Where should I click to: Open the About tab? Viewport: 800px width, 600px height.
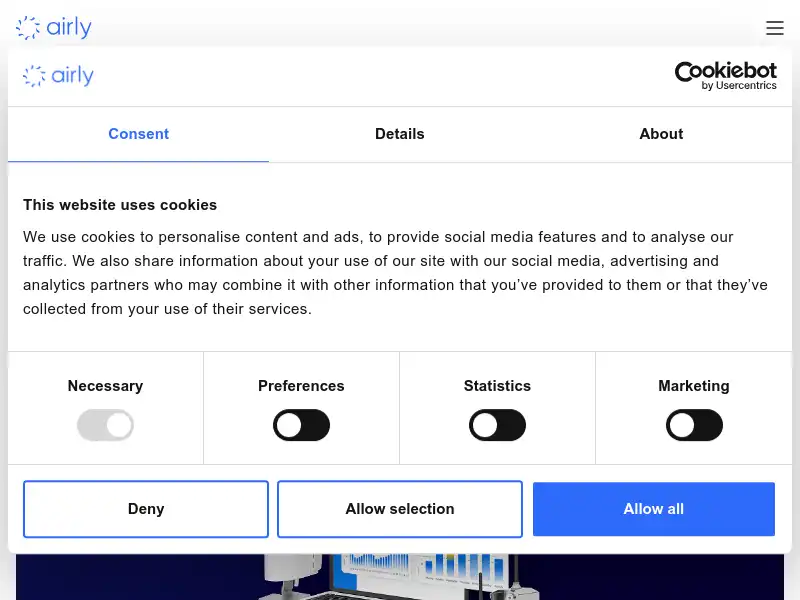tap(661, 134)
